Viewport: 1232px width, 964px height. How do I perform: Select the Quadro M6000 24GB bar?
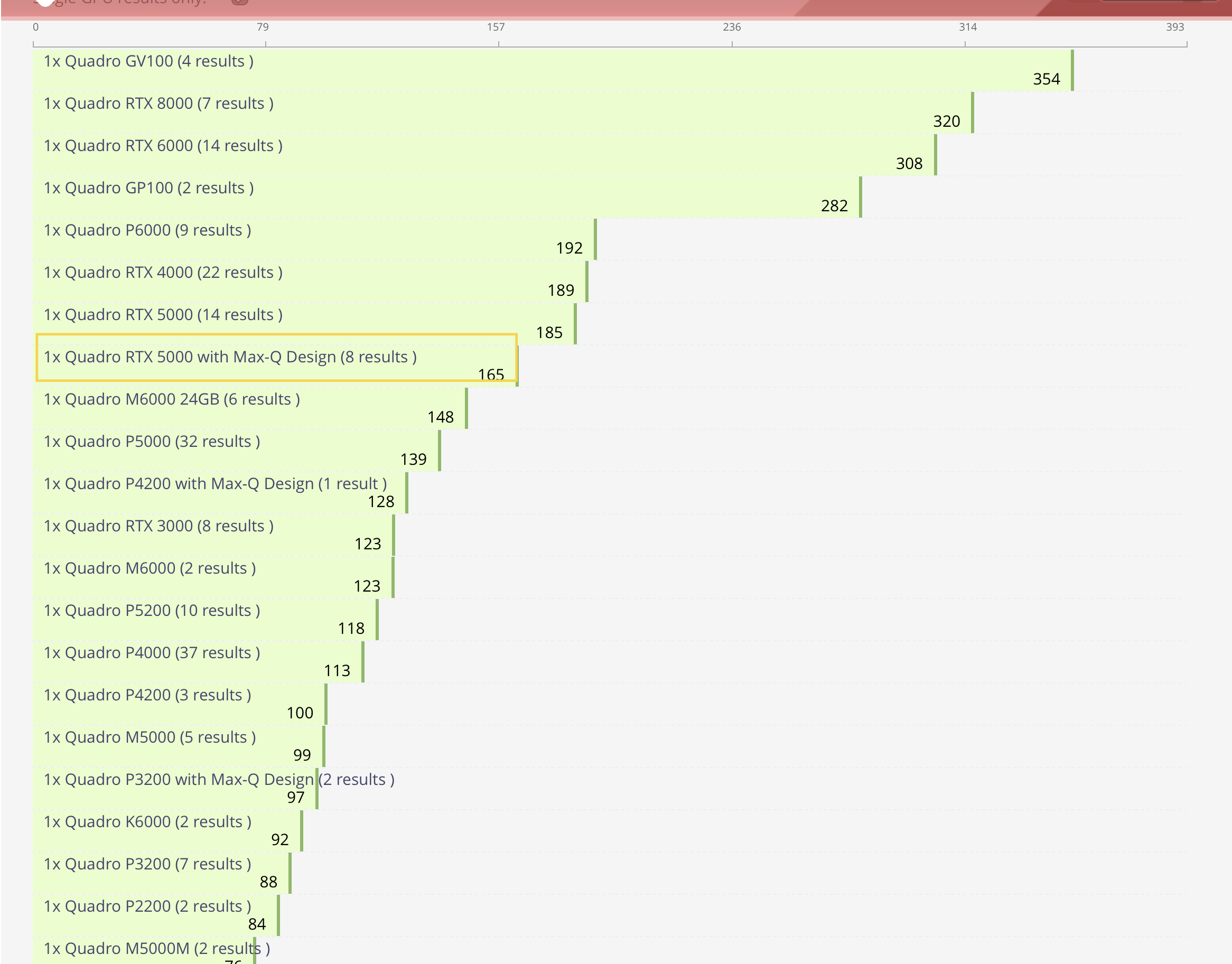(x=172, y=399)
